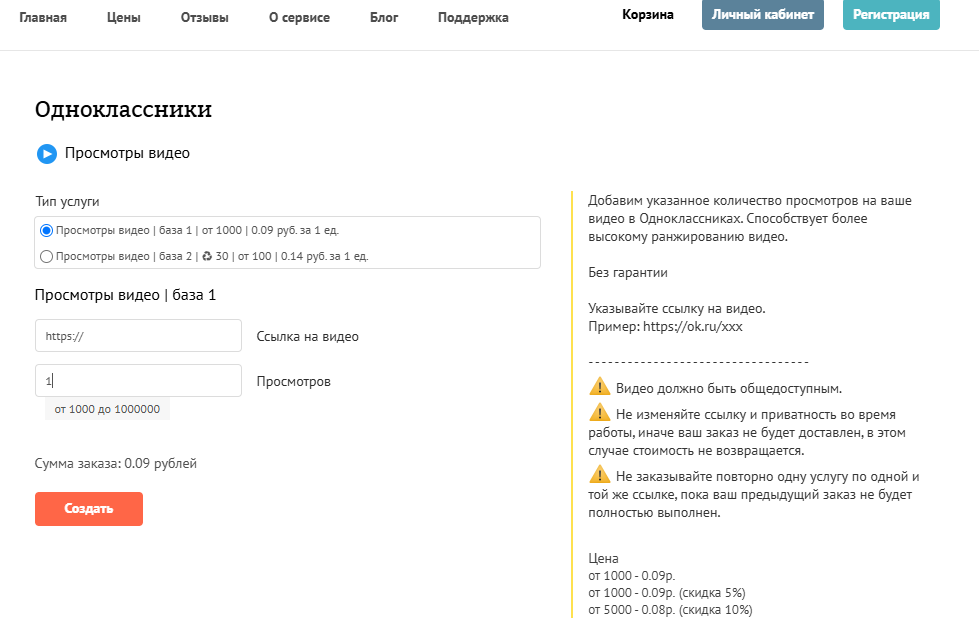Click the price line 'от 1000 - 0.09р. (скидка 5%)'

point(667,592)
